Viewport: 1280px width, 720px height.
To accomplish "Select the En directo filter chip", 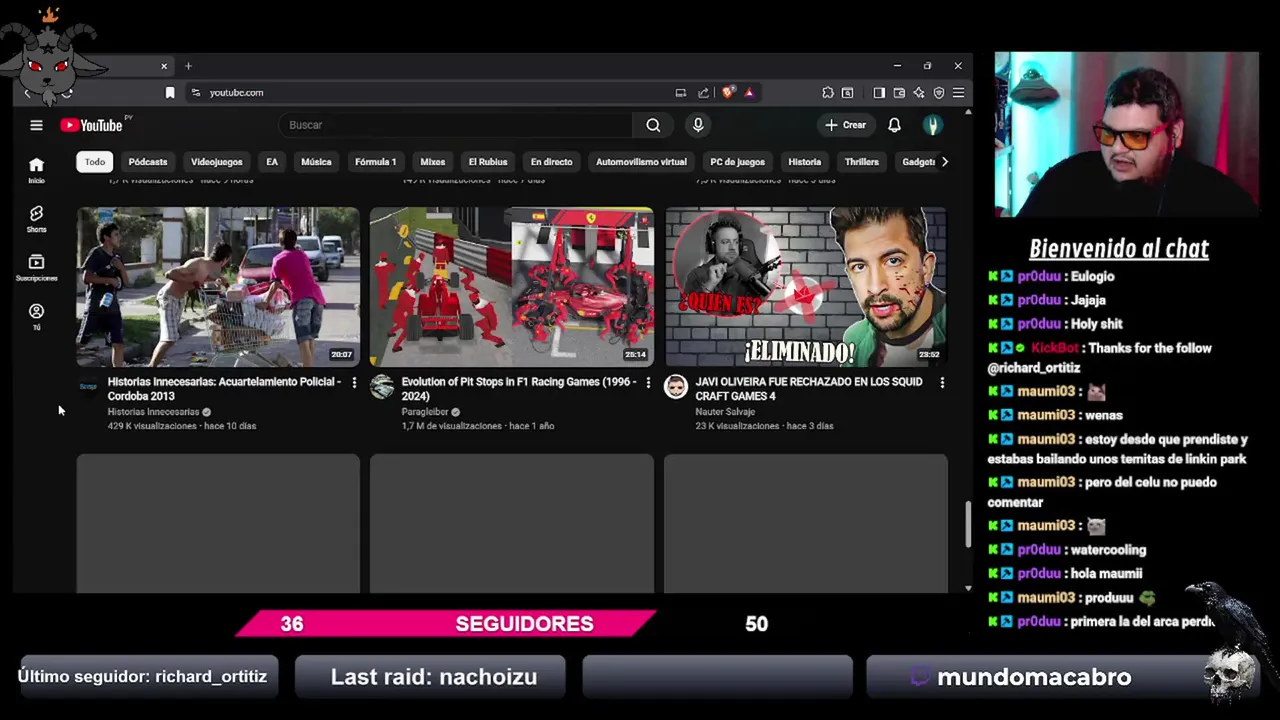I will (551, 161).
